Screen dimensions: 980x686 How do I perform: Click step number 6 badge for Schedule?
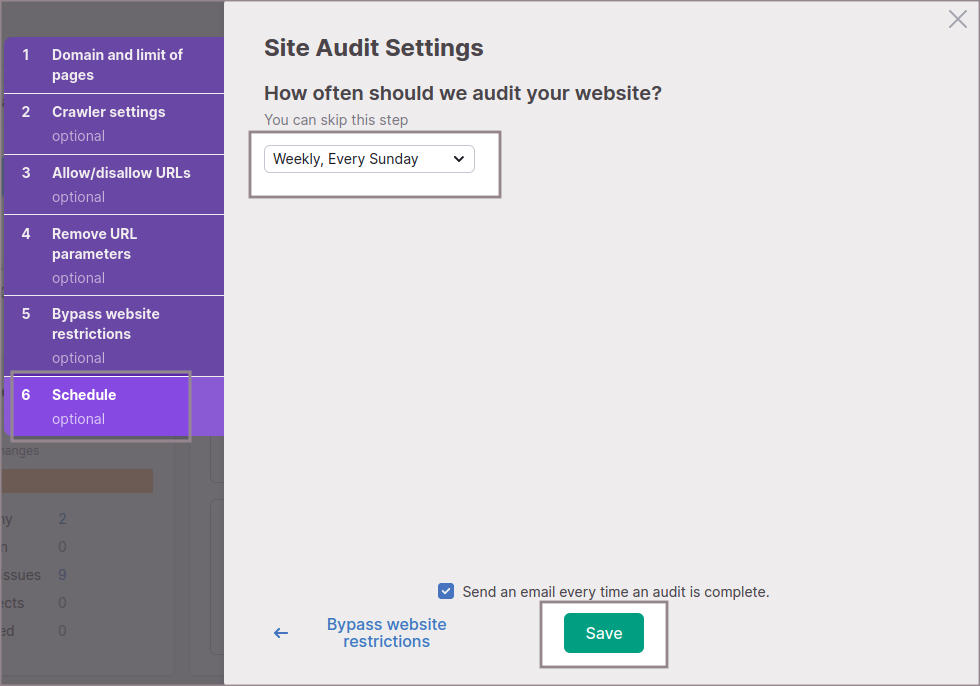coord(26,395)
